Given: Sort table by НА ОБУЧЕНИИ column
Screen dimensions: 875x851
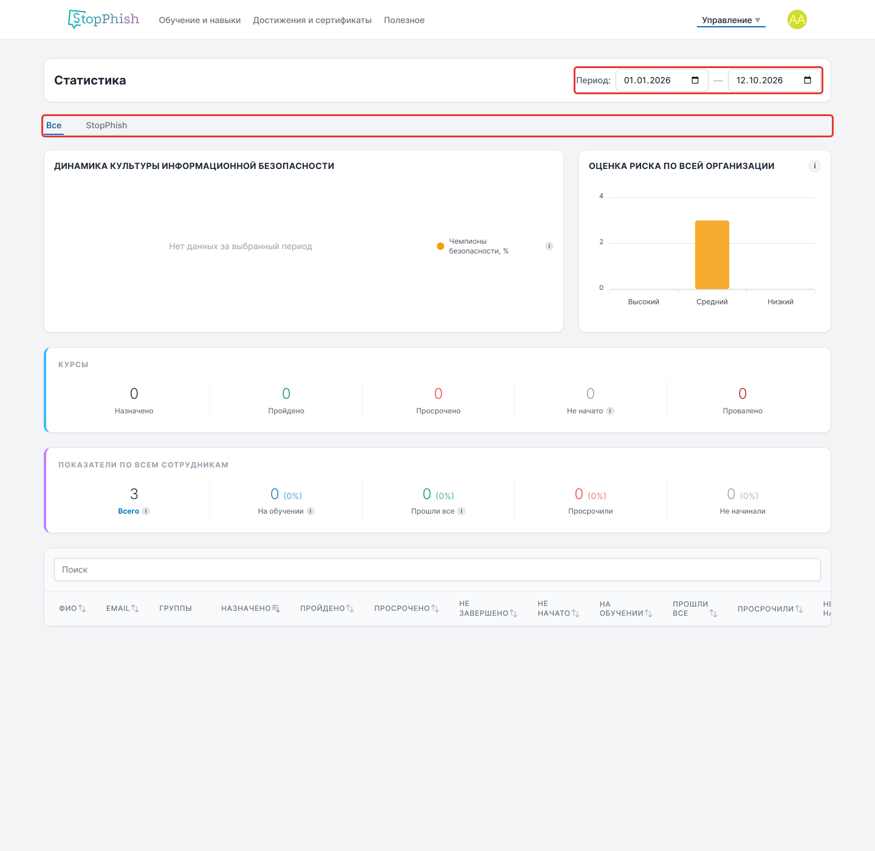Looking at the screenshot, I should point(648,613).
